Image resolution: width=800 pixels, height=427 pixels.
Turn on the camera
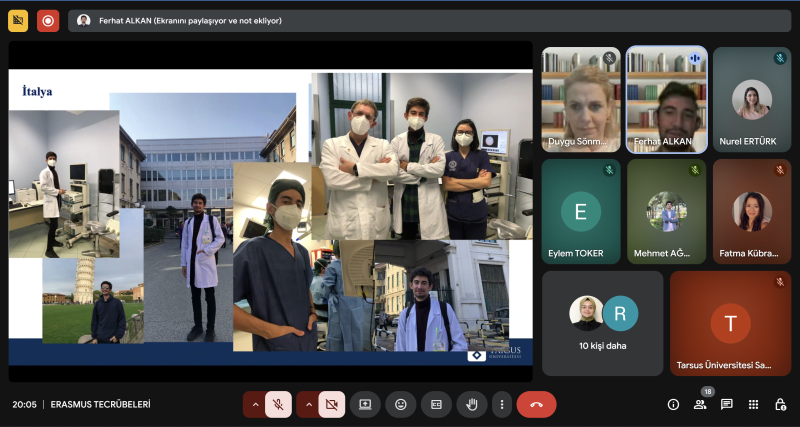coord(332,404)
